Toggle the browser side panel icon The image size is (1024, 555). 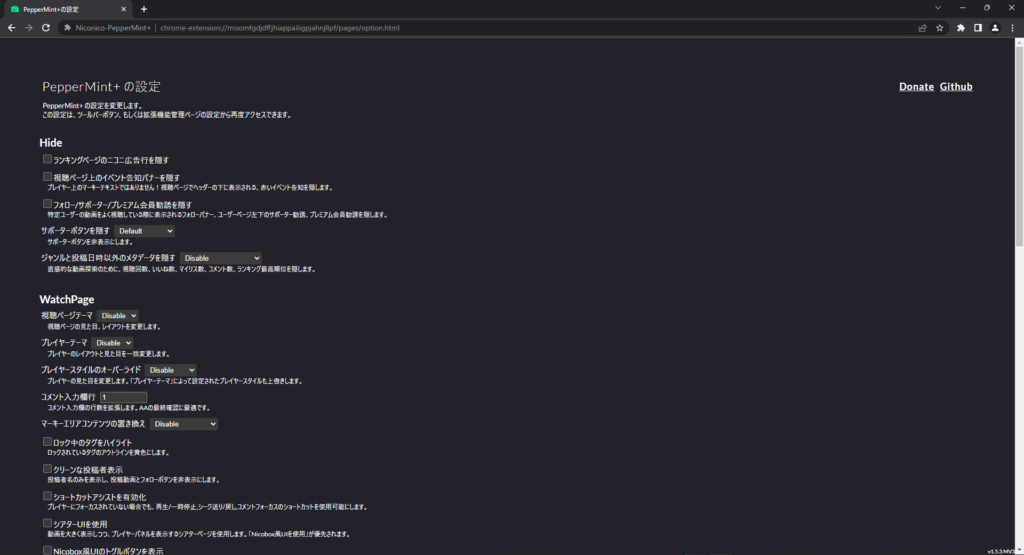point(978,28)
